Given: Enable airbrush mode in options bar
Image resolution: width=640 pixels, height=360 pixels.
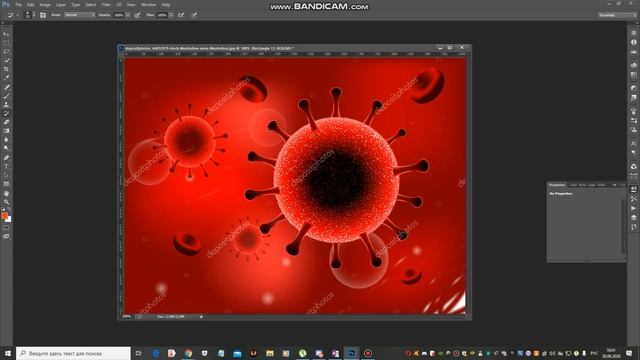Looking at the screenshot, I should (x=181, y=15).
